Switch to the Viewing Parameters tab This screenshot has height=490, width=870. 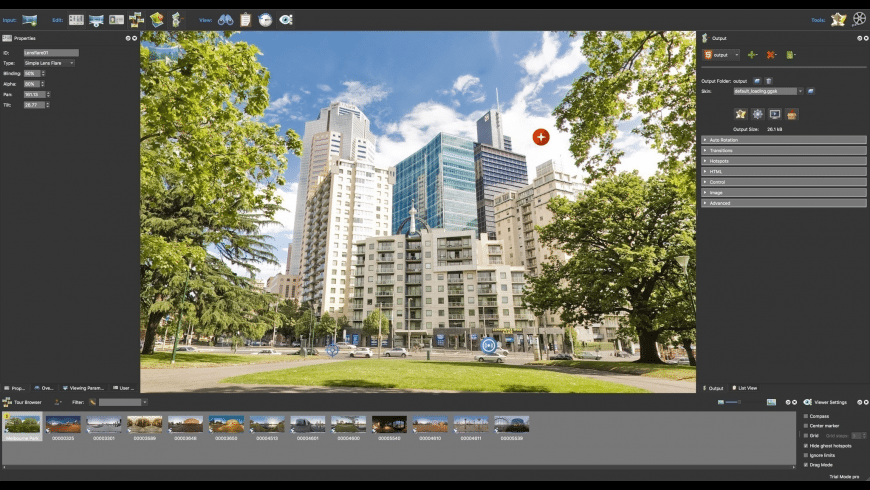point(83,388)
